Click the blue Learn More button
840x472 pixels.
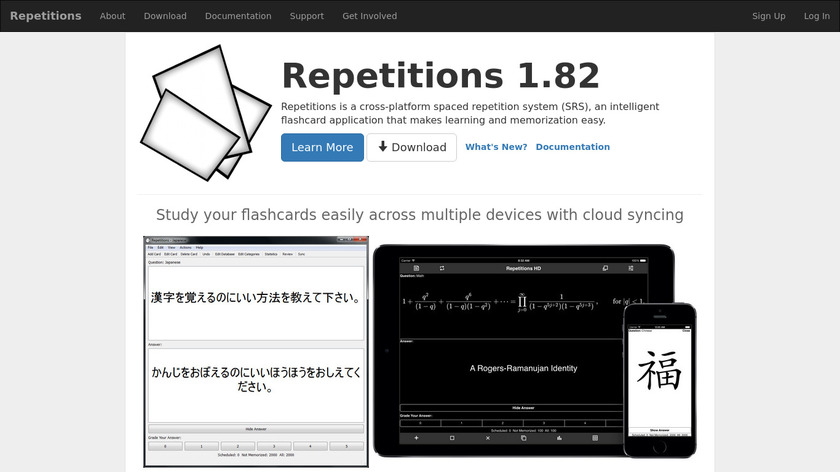point(322,147)
